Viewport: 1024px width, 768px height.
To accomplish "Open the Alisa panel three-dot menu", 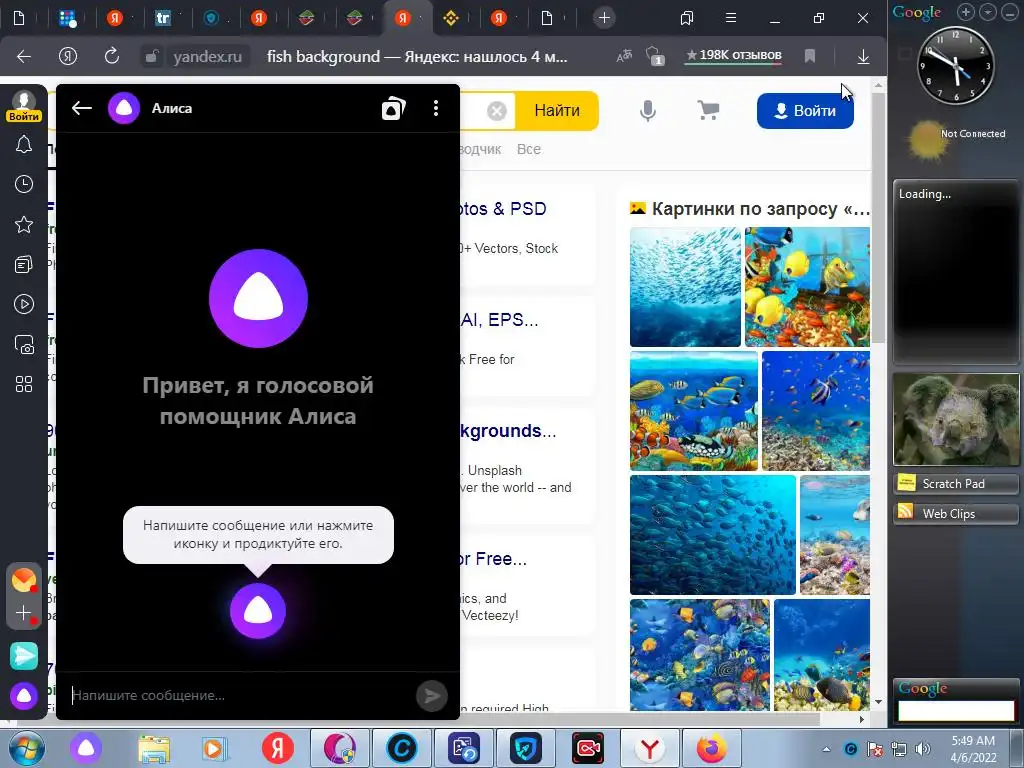I will [x=436, y=108].
